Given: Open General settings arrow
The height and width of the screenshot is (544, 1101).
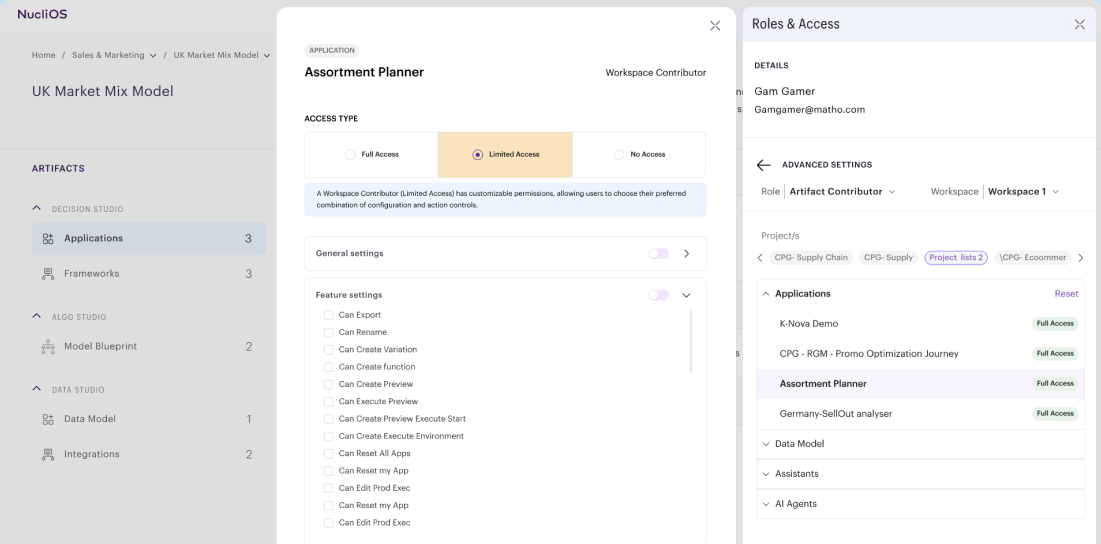Looking at the screenshot, I should 687,253.
